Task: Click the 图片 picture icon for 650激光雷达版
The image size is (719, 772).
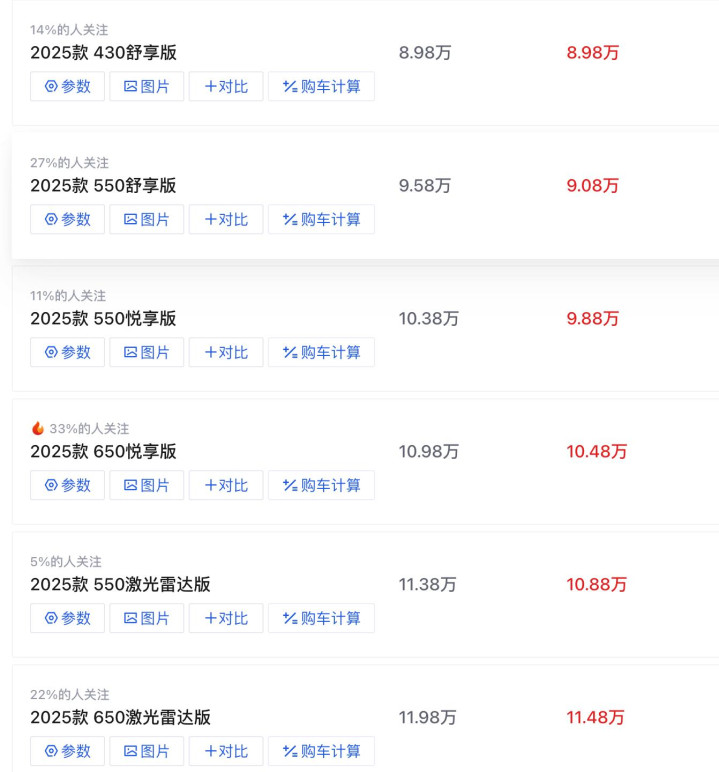Action: (x=130, y=751)
